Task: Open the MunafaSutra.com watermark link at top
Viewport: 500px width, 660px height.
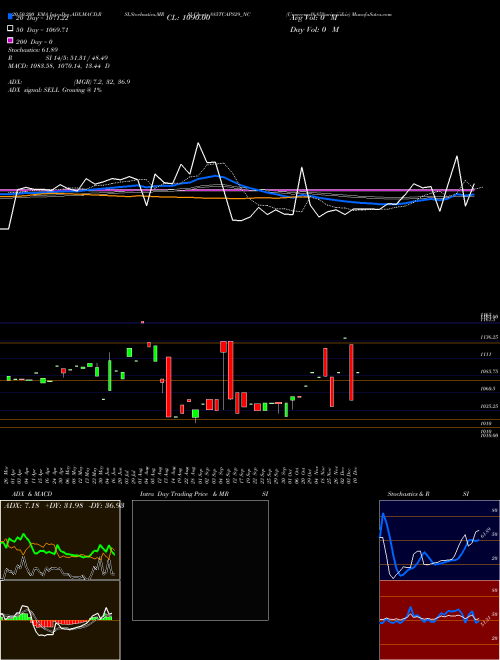Action: coord(372,14)
